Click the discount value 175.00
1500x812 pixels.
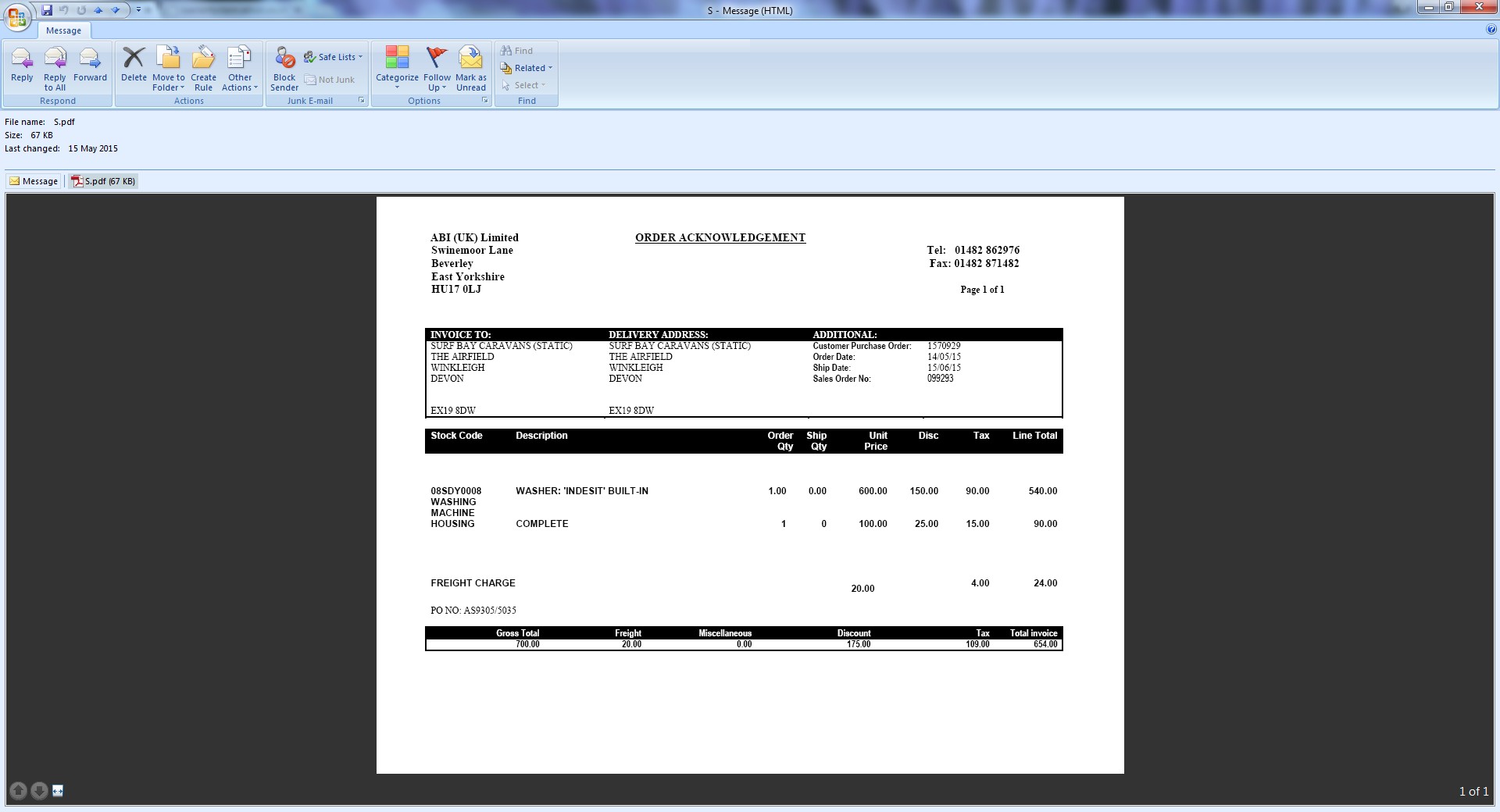[859, 645]
